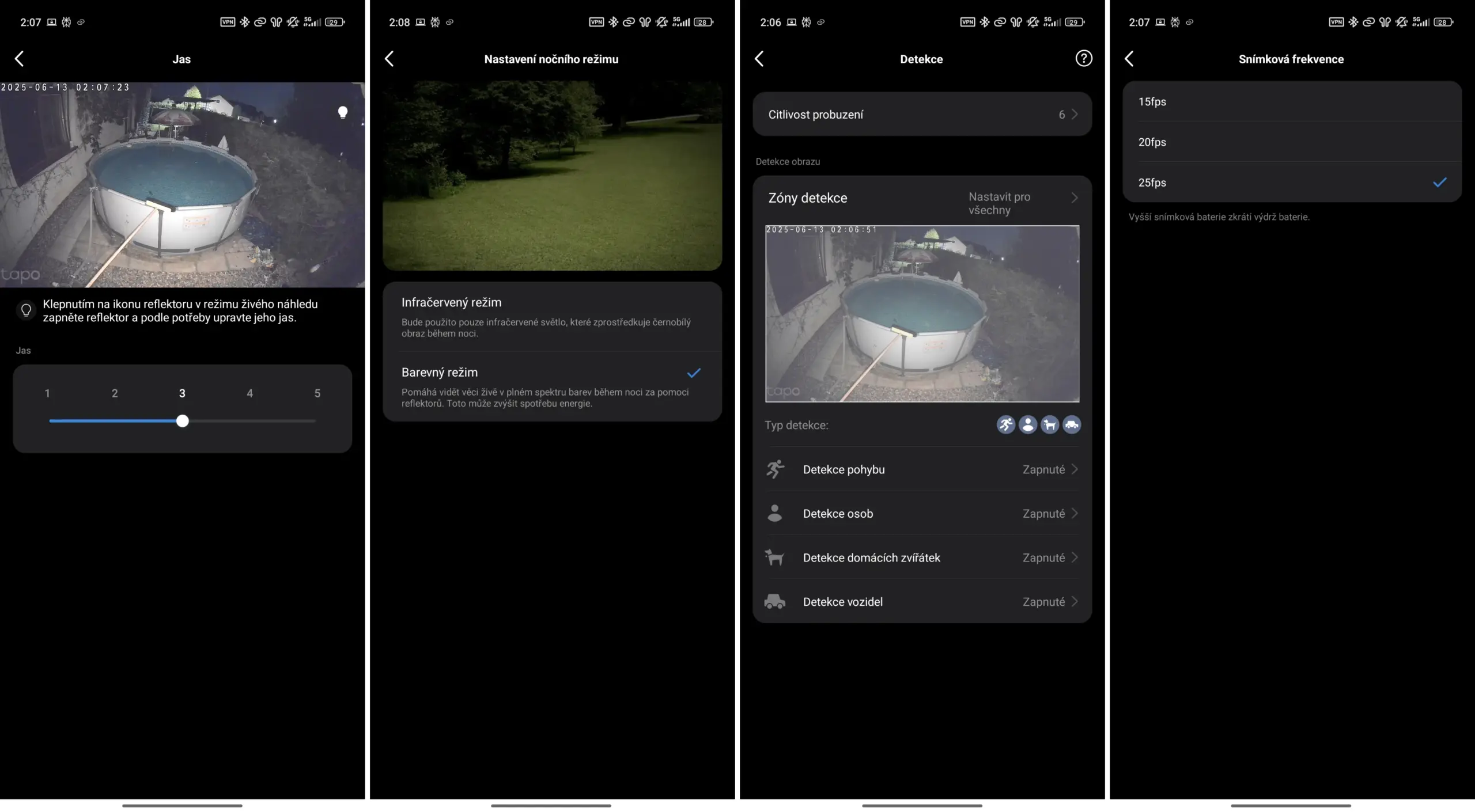The image size is (1475, 812).
Task: Set brightness level to 5
Action: (x=317, y=393)
